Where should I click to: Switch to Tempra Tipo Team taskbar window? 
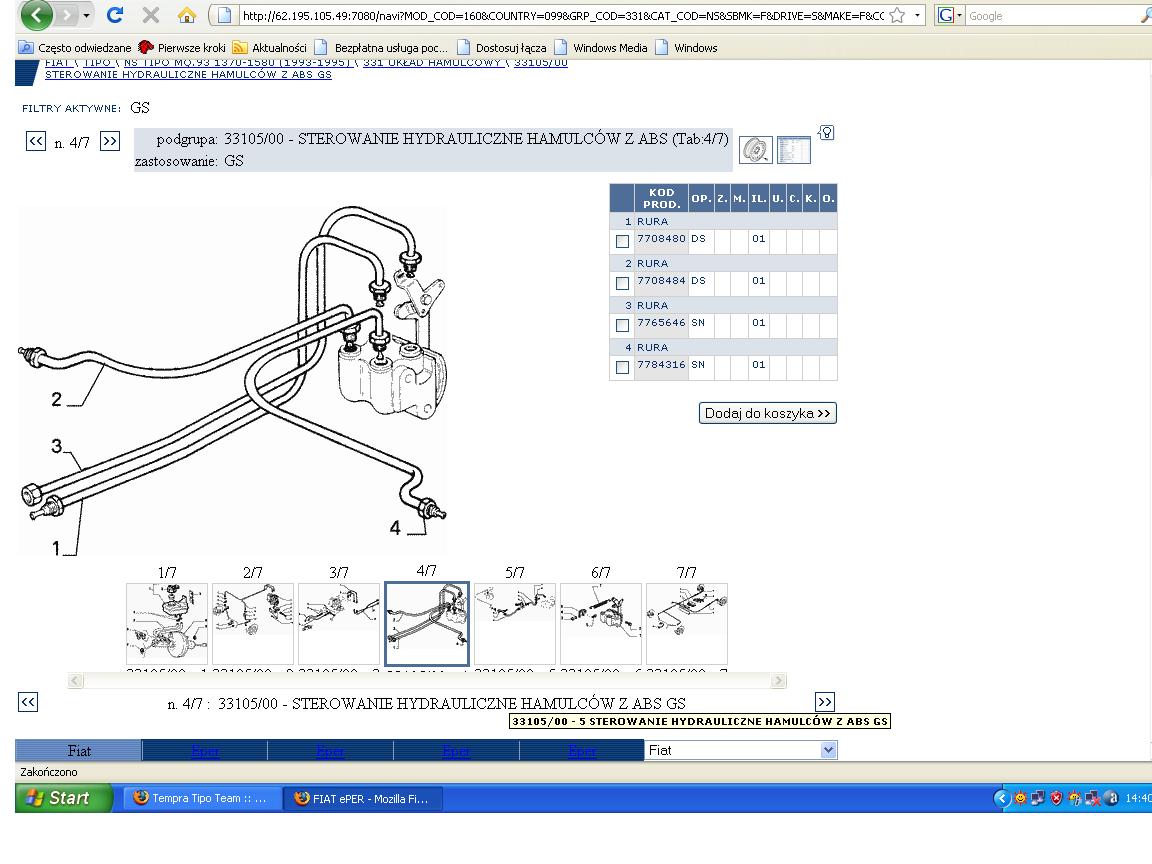(201, 798)
